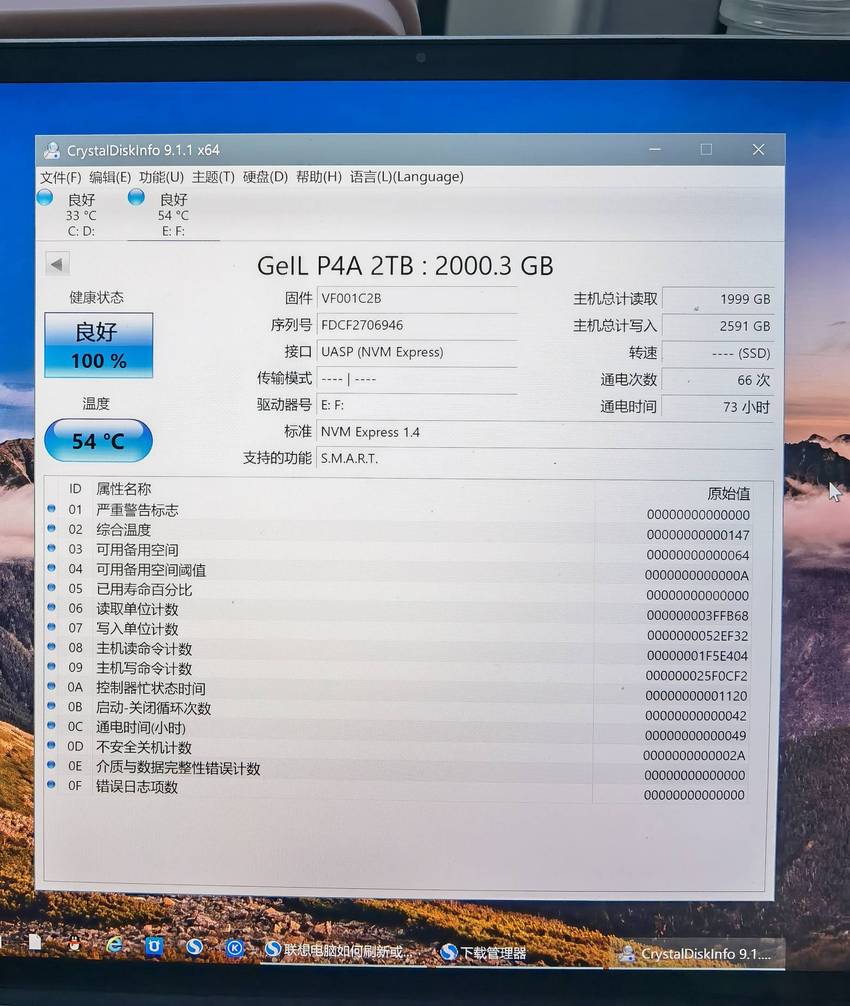The width and height of the screenshot is (850, 1006).
Task: Open the blue square U icon in taskbar
Action: point(154,946)
